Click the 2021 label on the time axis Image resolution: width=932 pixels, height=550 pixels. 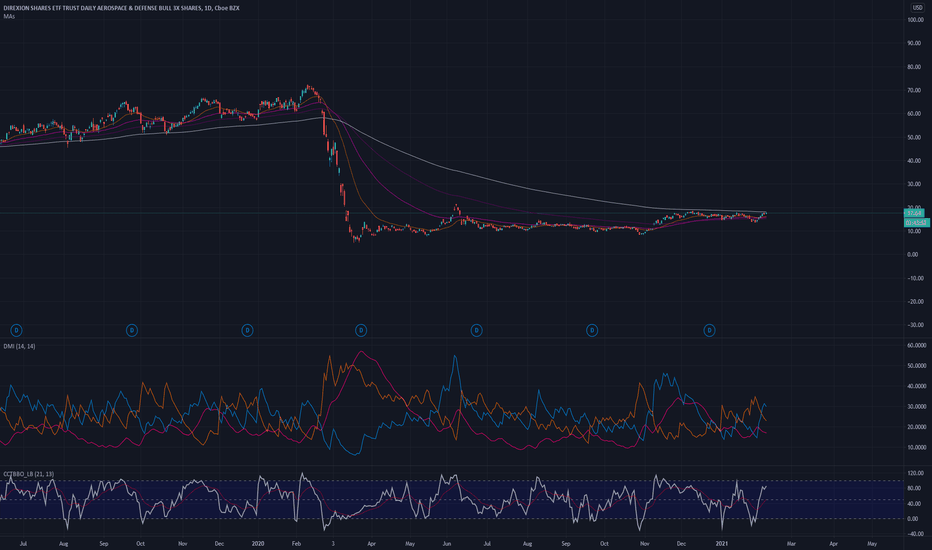722,543
